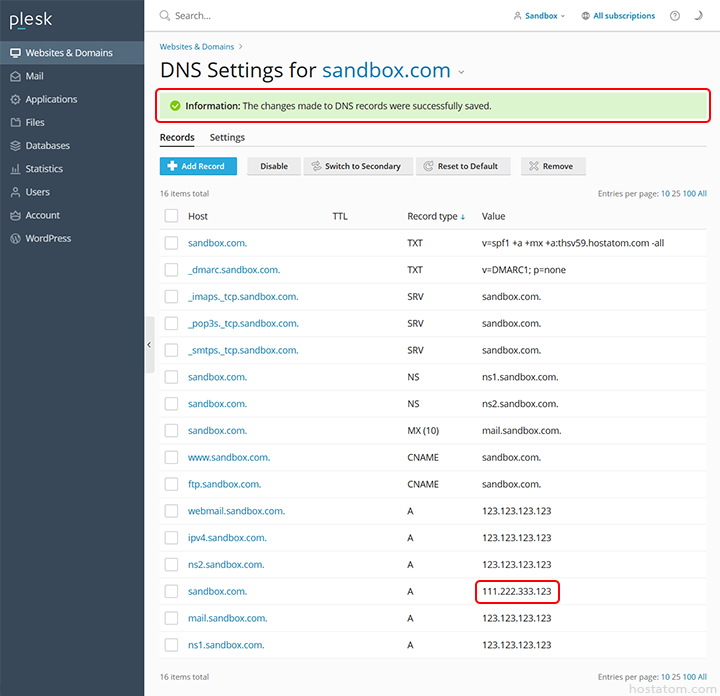Switch to the Settings tab
720x696 pixels.
227,137
